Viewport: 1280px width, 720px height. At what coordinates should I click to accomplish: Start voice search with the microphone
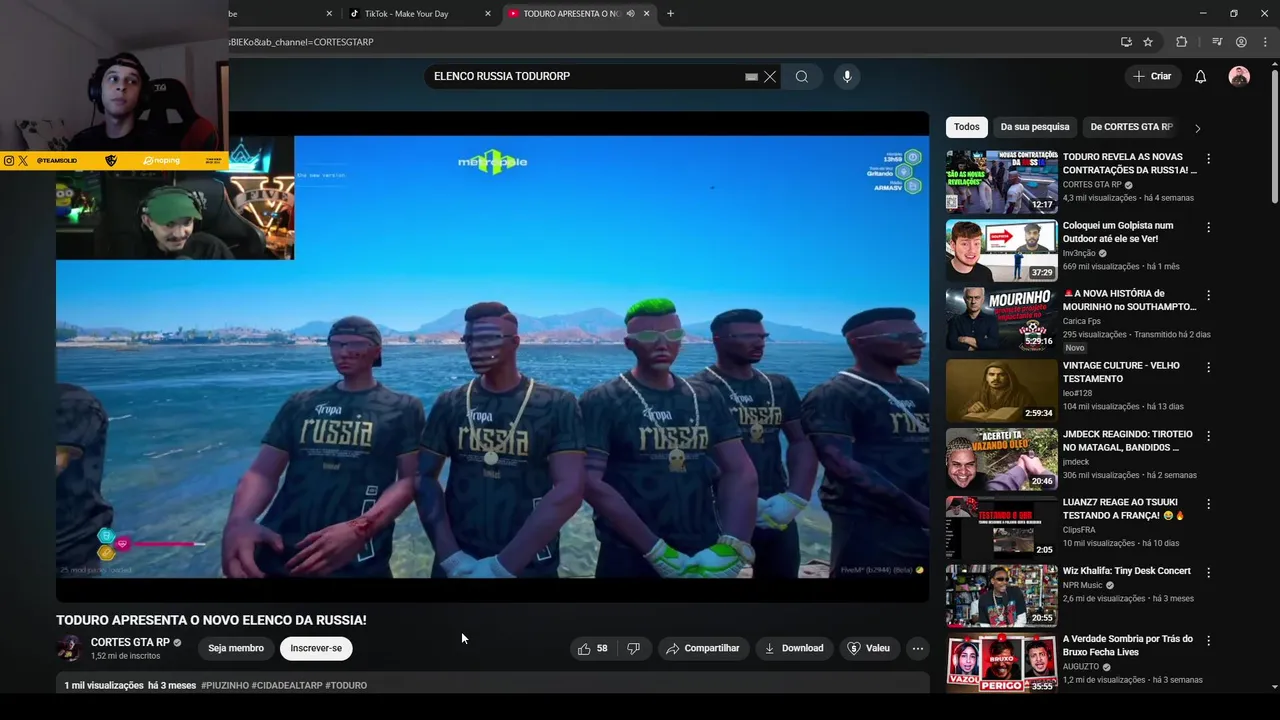pos(847,77)
